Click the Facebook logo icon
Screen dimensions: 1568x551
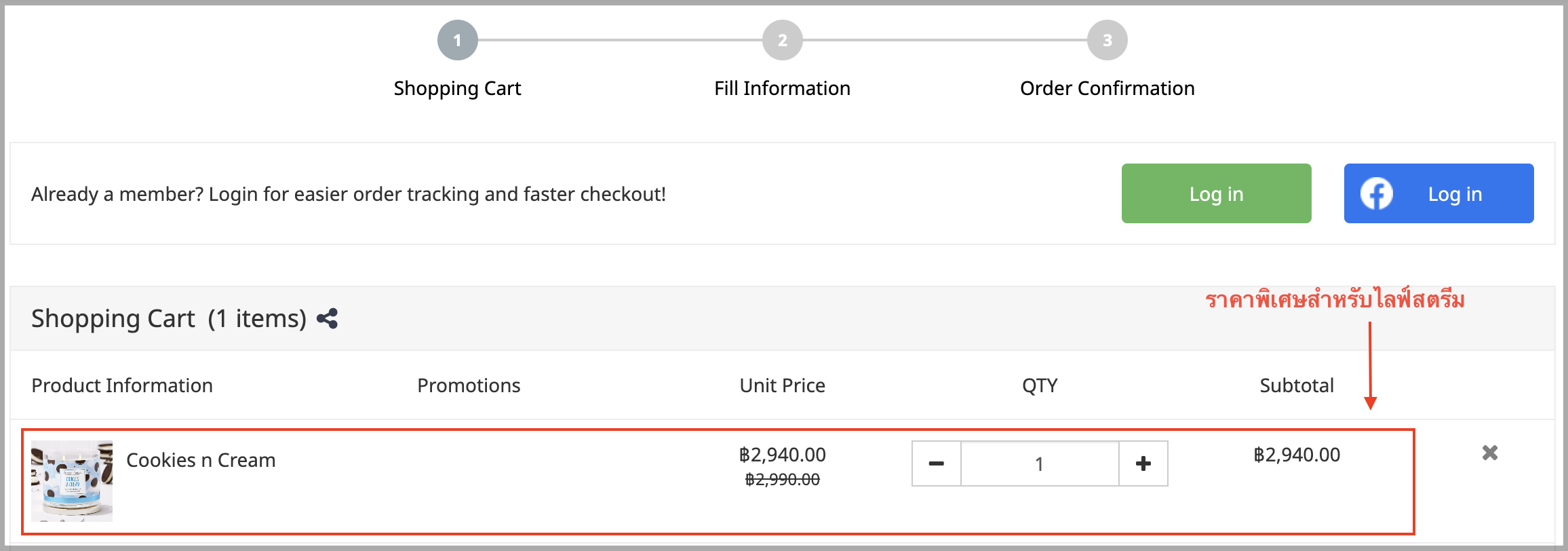click(1377, 193)
